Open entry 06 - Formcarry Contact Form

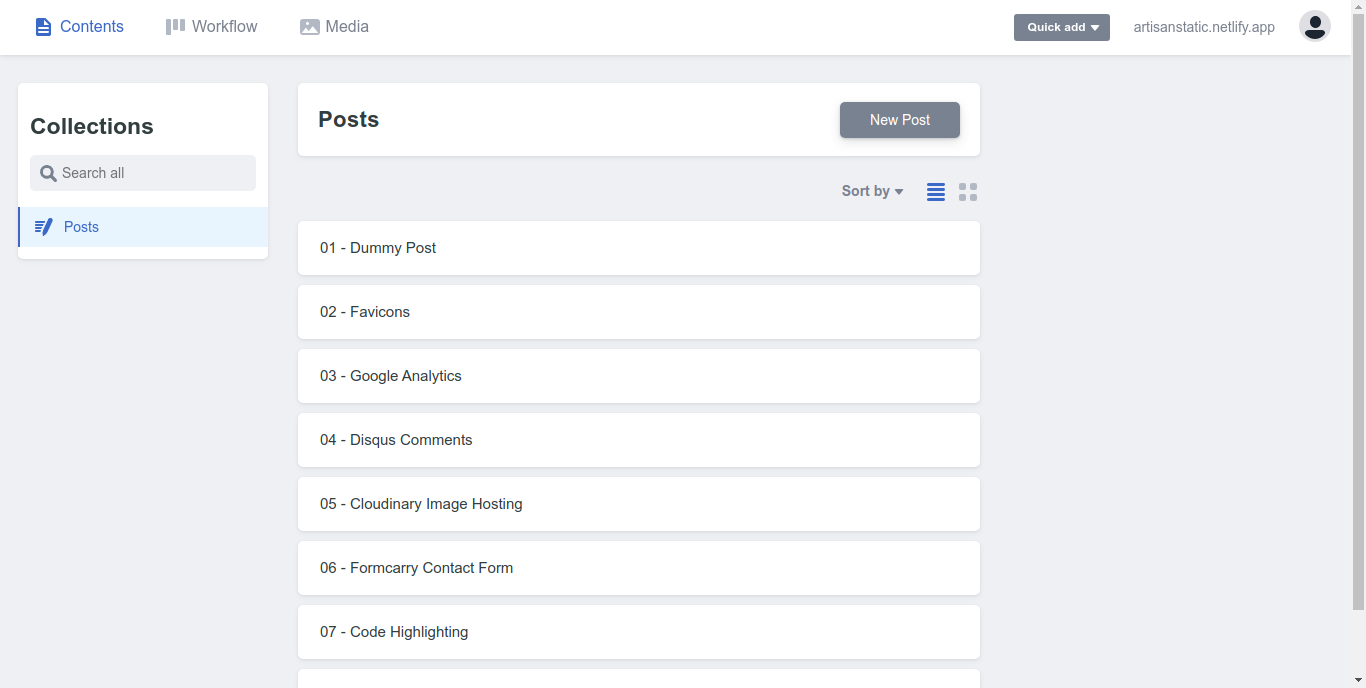coord(639,568)
